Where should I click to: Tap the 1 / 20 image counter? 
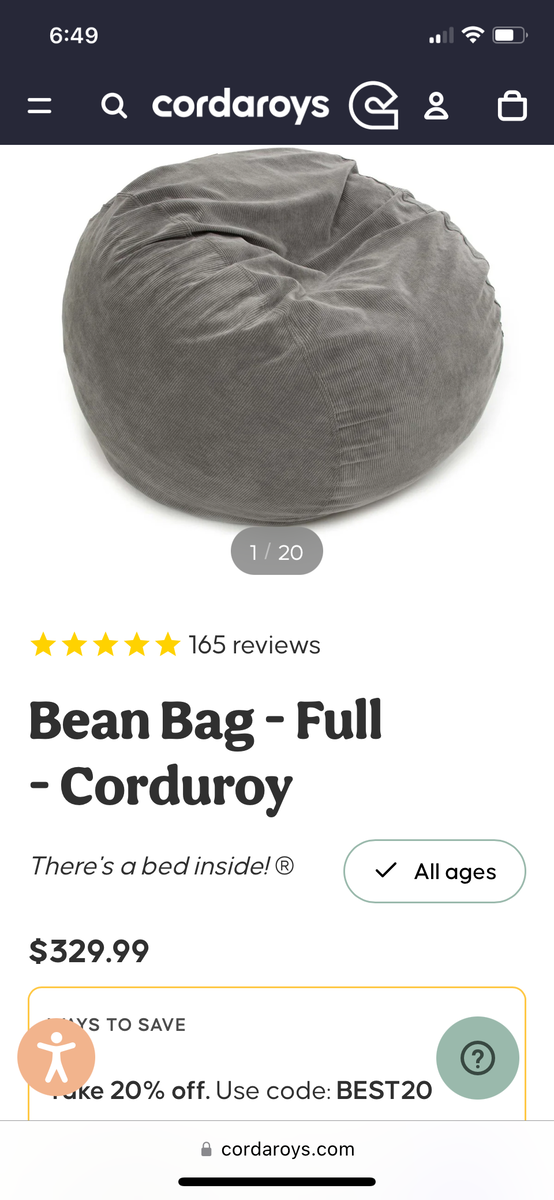click(x=277, y=552)
